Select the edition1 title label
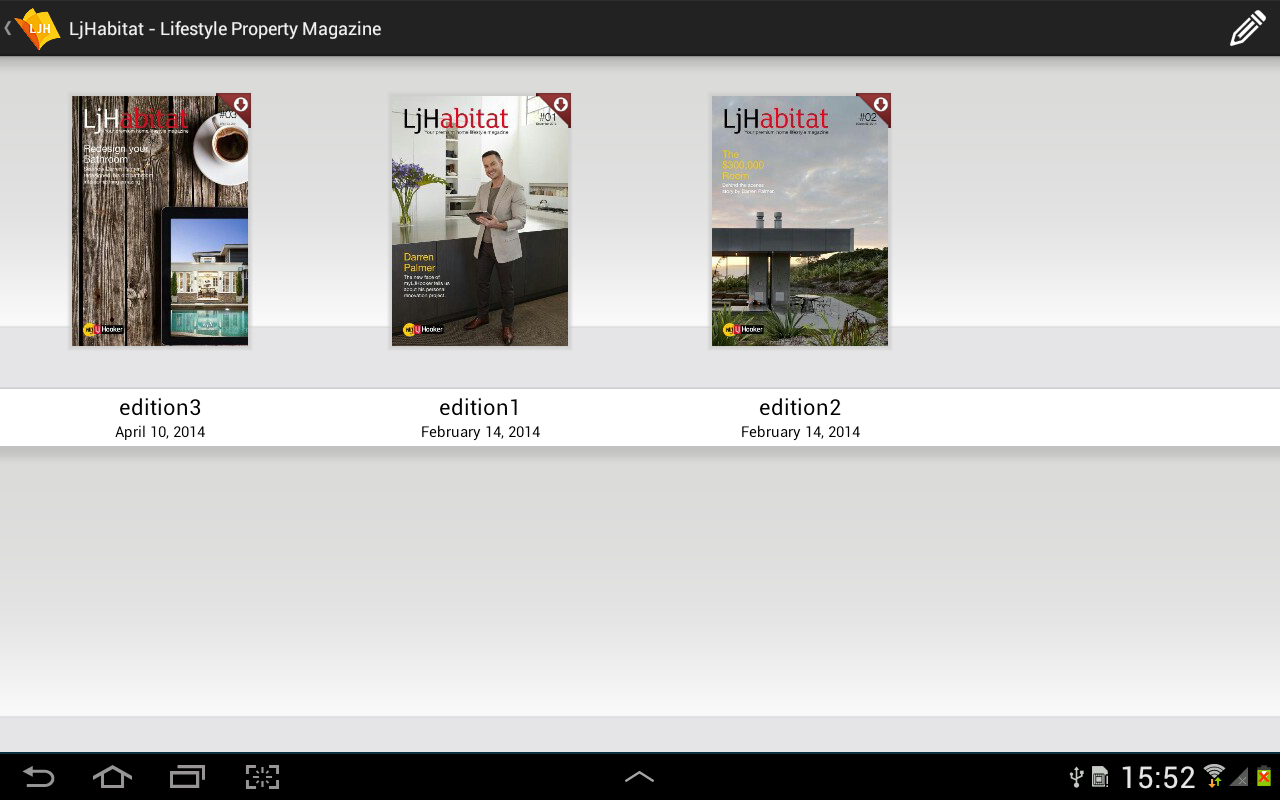 point(480,407)
